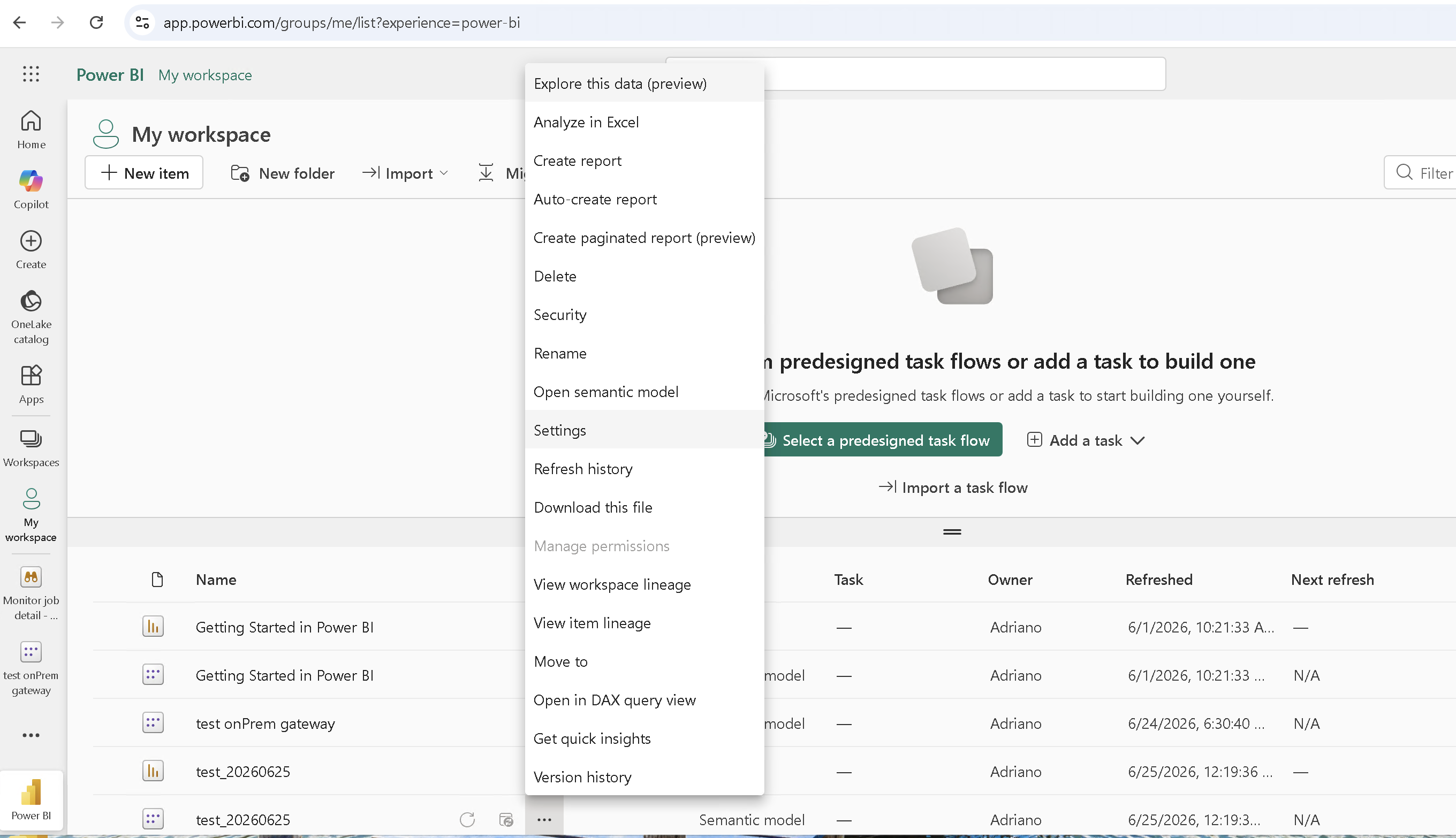Click the browser address bar URL

[x=342, y=22]
